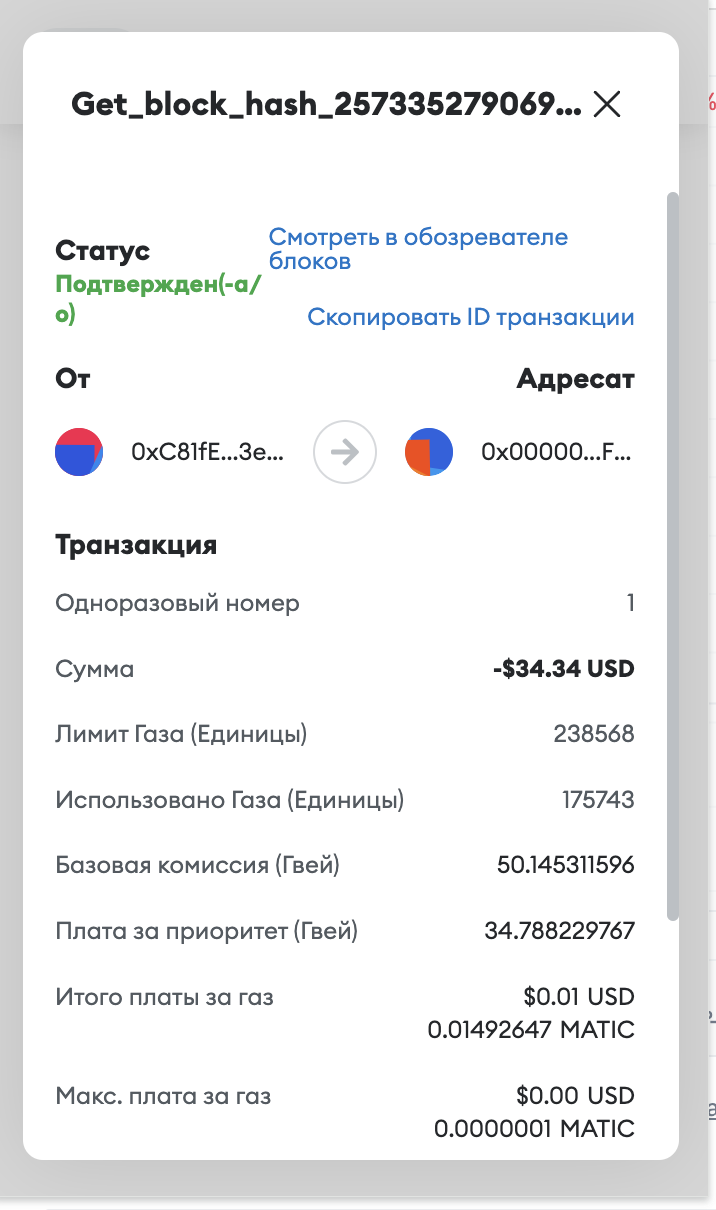Click the "Одноразовый номер" label

pyautogui.click(x=177, y=603)
